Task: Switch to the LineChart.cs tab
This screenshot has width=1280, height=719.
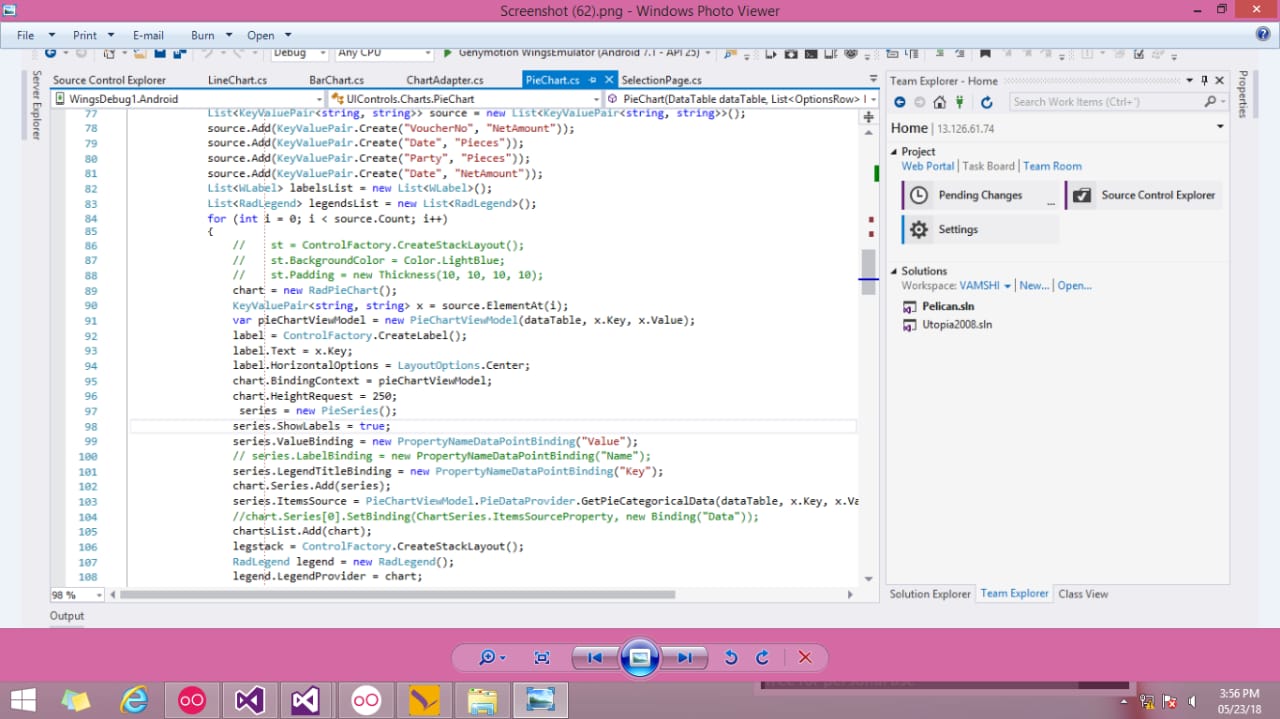Action: click(x=237, y=80)
